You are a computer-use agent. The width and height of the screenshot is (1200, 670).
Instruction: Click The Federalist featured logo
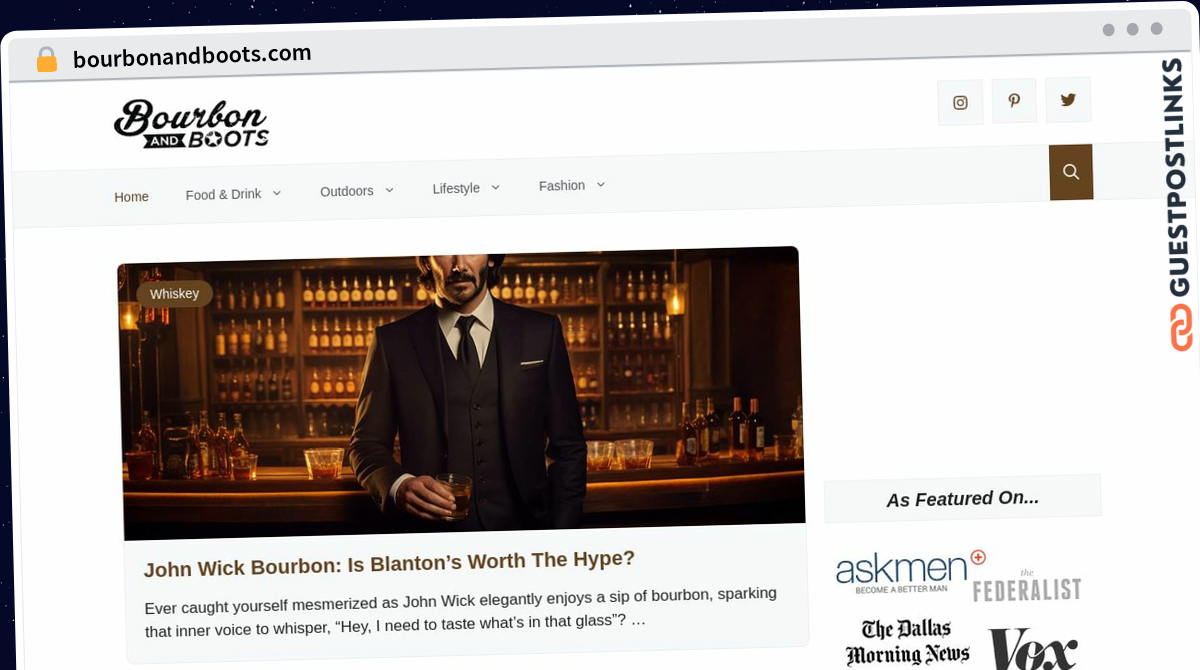(x=1027, y=586)
